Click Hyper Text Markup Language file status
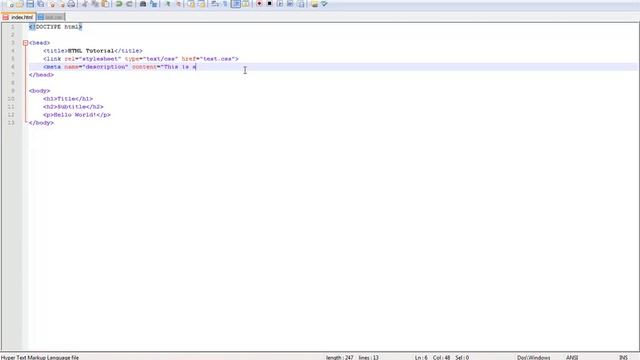640x360 pixels. pos(40,357)
